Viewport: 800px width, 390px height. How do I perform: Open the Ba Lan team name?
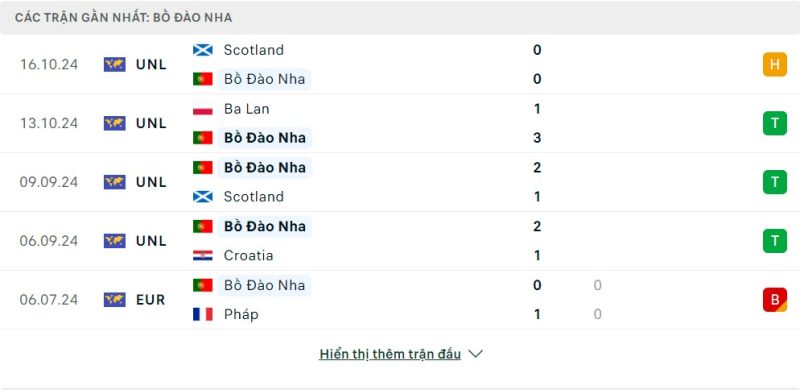click(246, 109)
